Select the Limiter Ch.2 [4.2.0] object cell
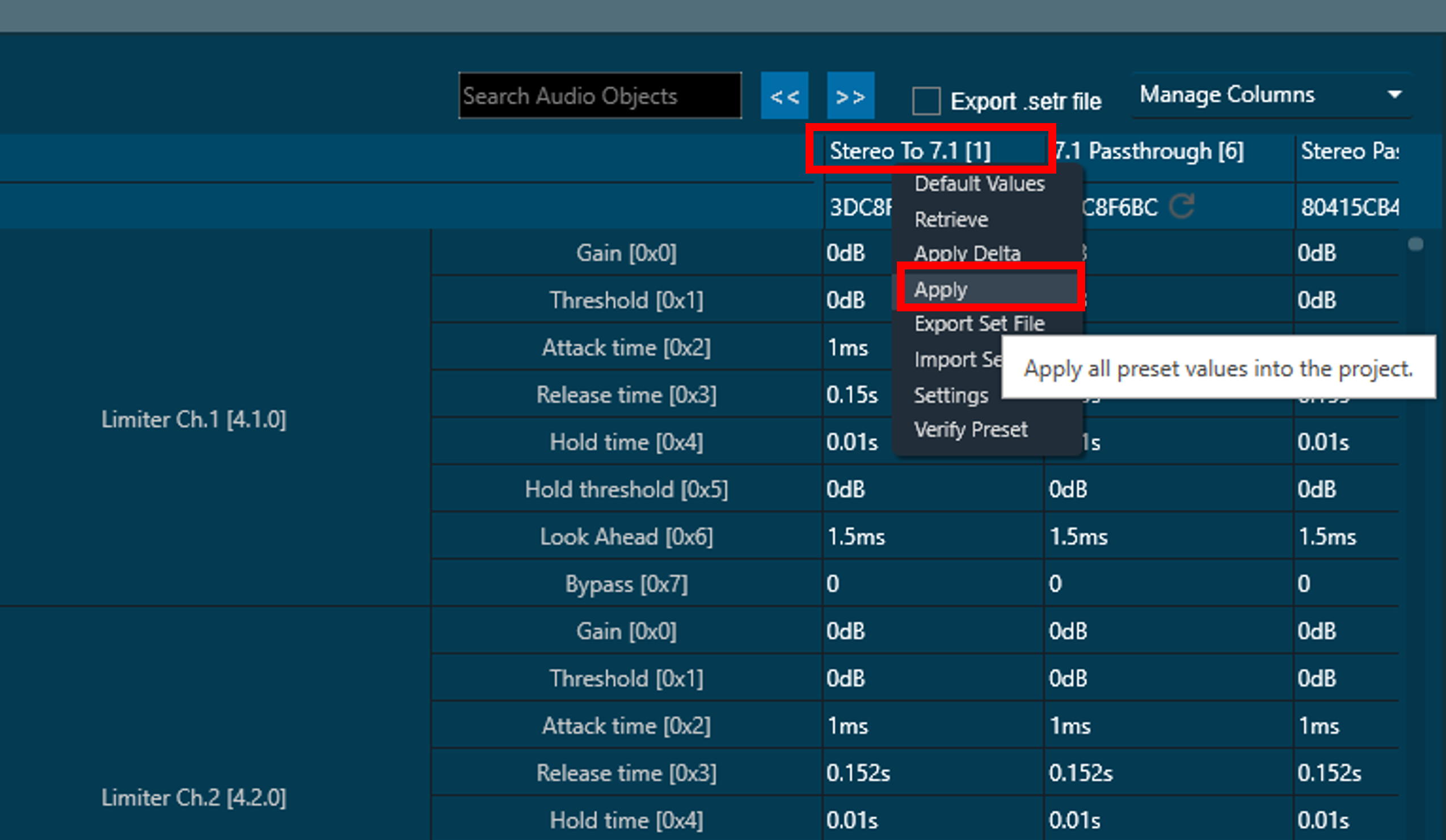Viewport: 1446px width, 840px height. (x=193, y=797)
